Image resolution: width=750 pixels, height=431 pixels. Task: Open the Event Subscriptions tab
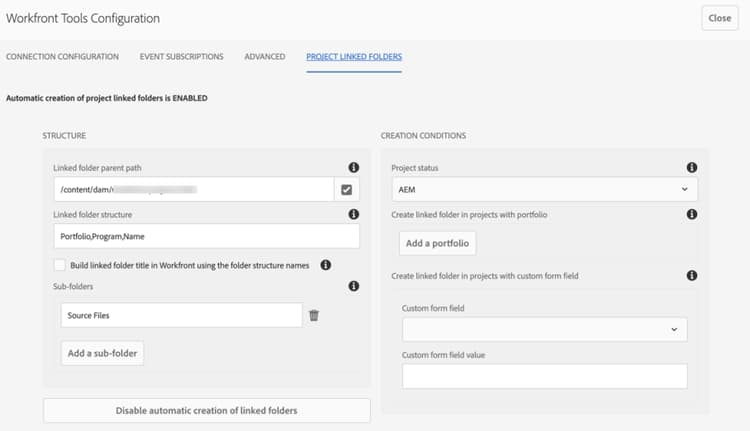point(181,56)
